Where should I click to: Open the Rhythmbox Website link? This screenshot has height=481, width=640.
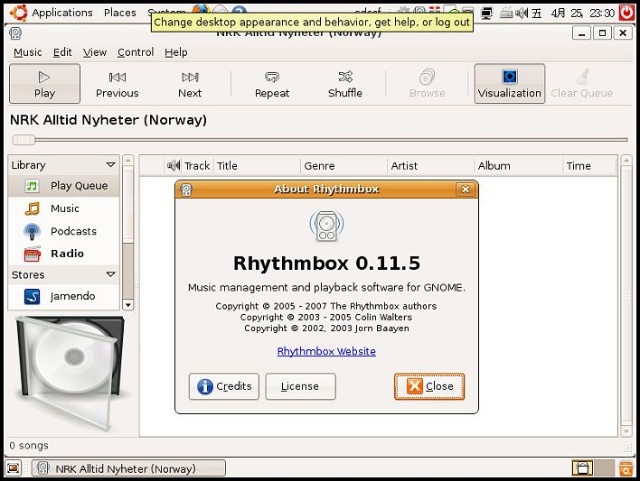[x=326, y=351]
